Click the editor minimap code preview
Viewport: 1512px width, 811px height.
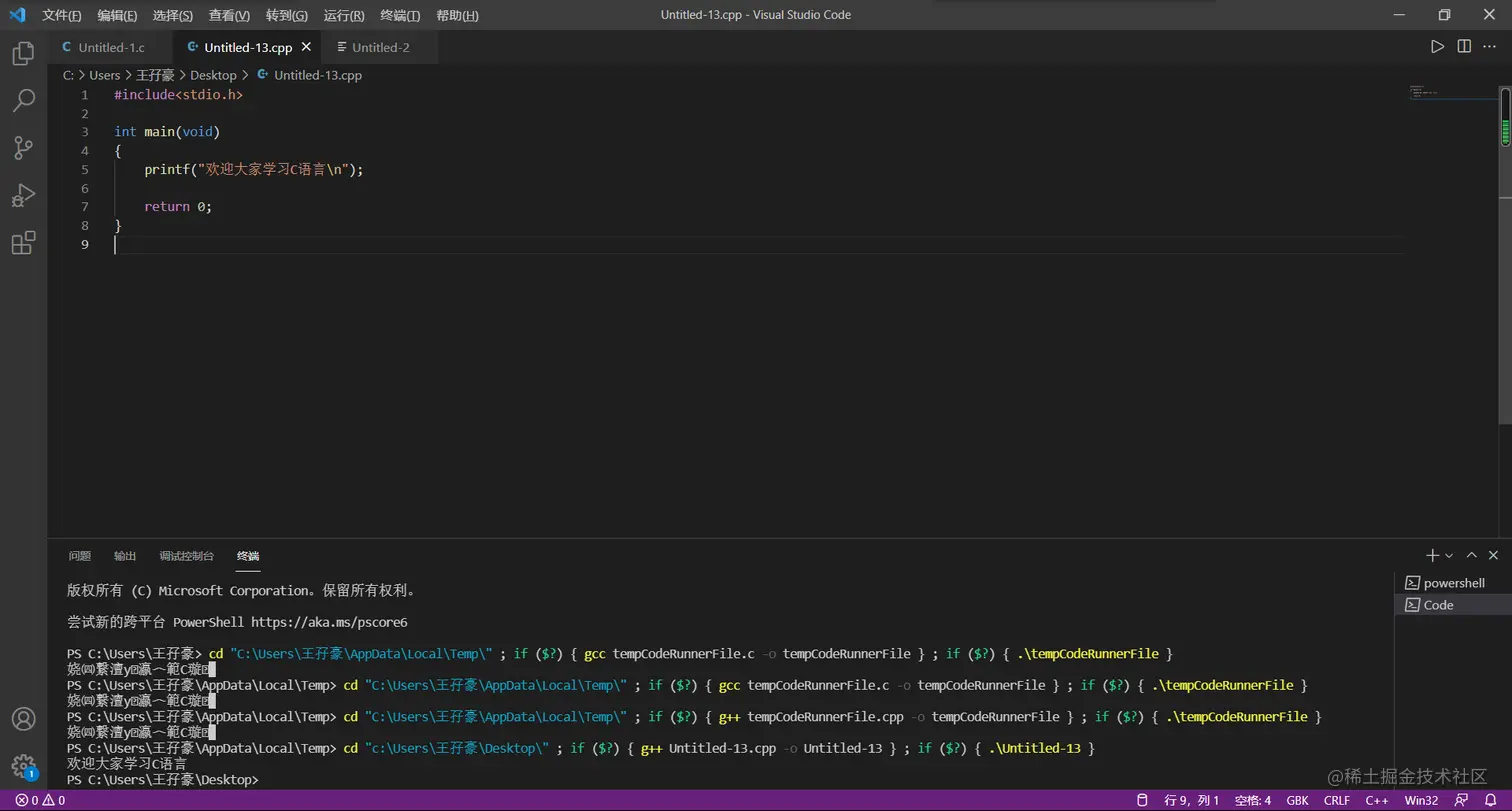1423,92
